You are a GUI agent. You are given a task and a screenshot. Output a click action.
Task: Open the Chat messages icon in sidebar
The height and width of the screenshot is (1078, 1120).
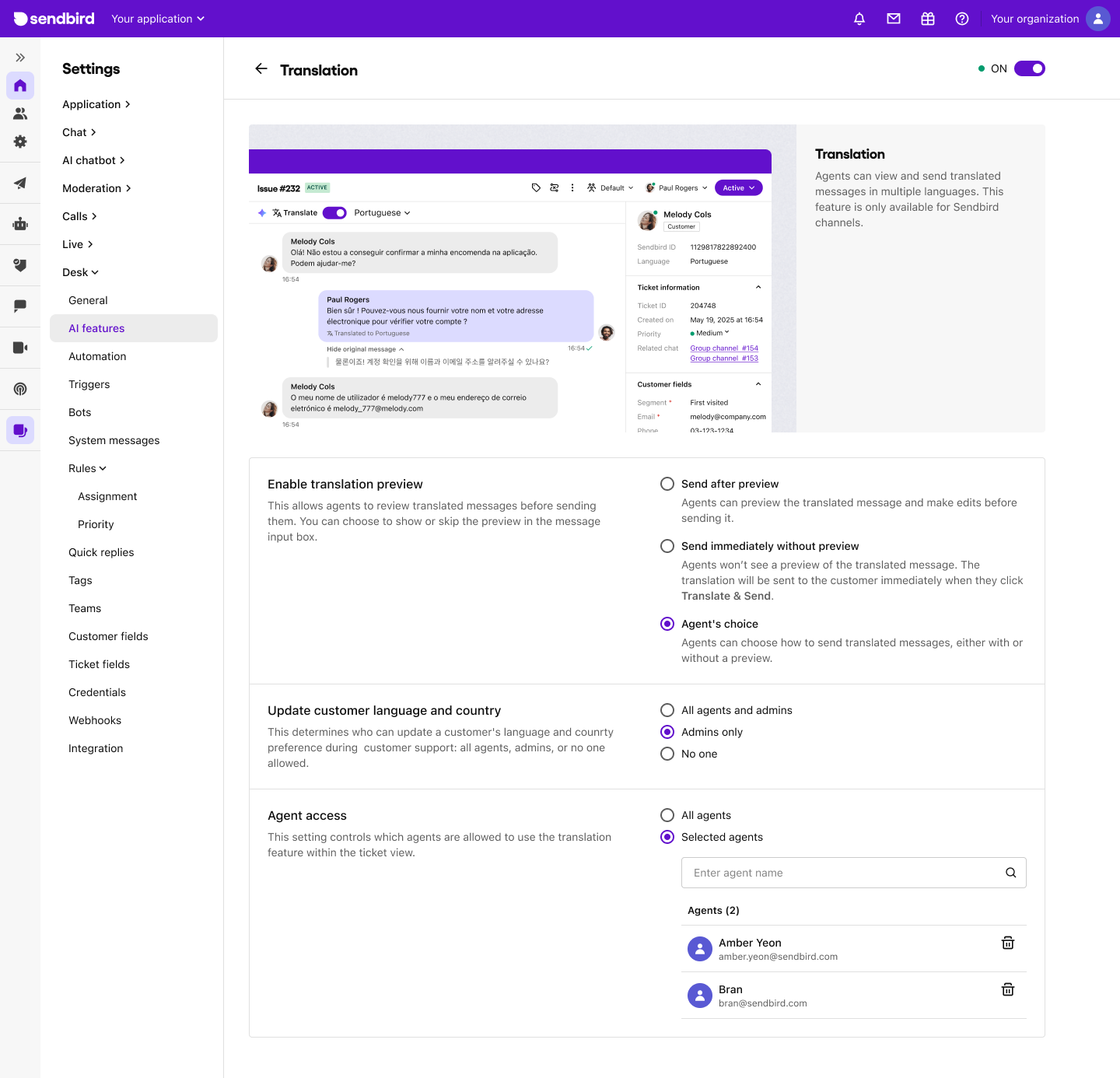(x=20, y=306)
